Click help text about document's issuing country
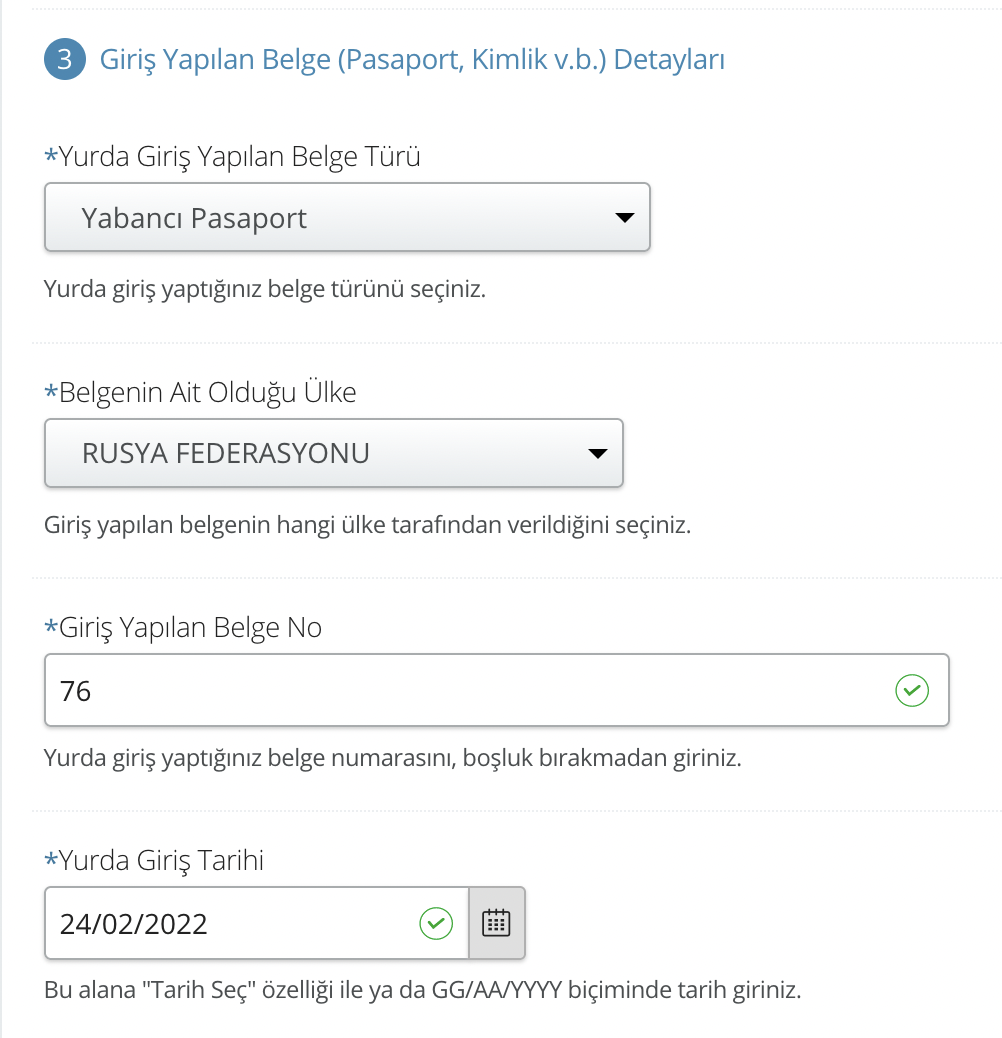Viewport: 1002px width, 1038px height. pyautogui.click(x=368, y=525)
